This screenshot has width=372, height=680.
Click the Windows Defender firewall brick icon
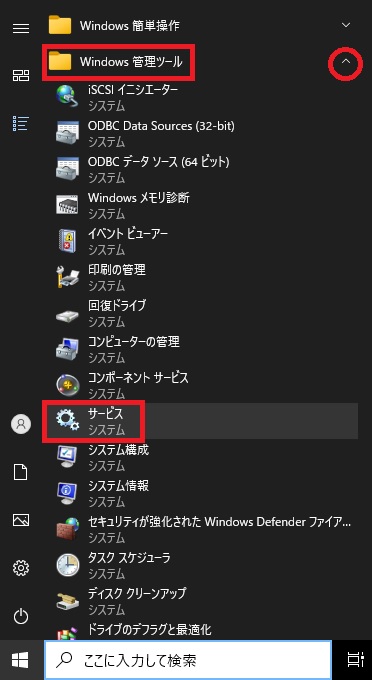(68, 528)
